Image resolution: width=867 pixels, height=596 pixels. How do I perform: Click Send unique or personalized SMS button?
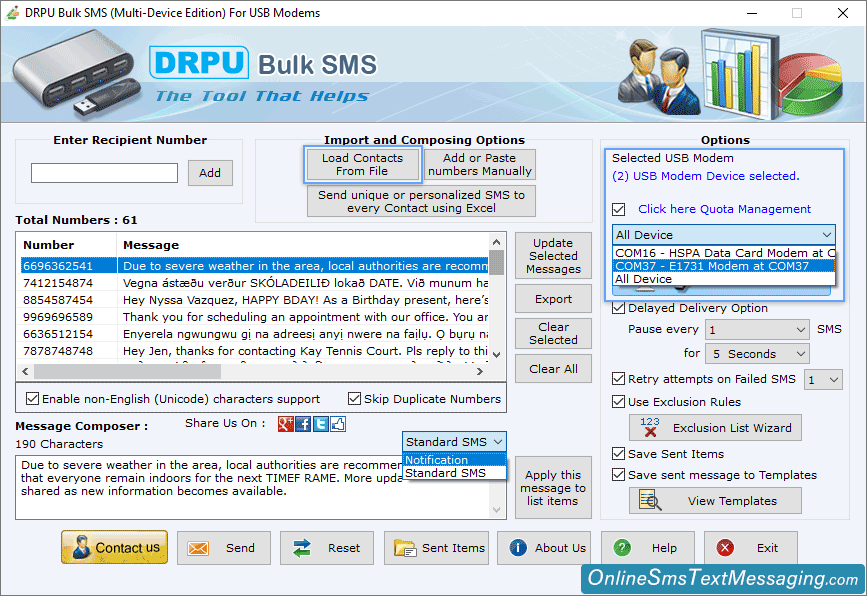421,201
